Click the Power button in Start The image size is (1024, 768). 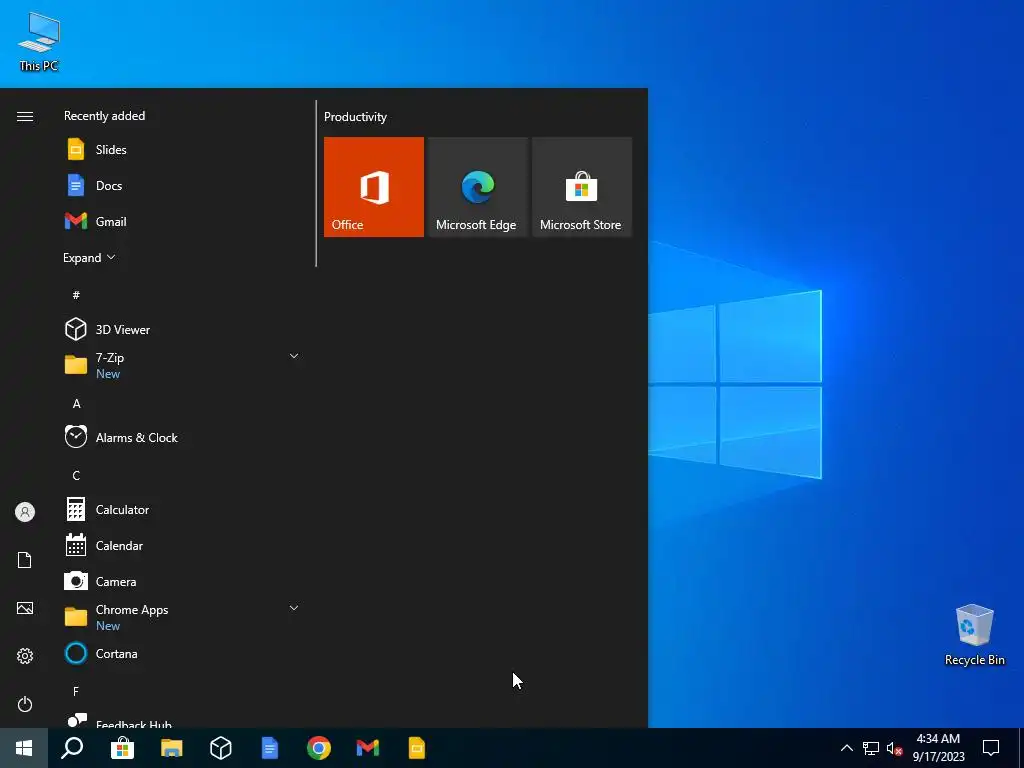(x=25, y=704)
